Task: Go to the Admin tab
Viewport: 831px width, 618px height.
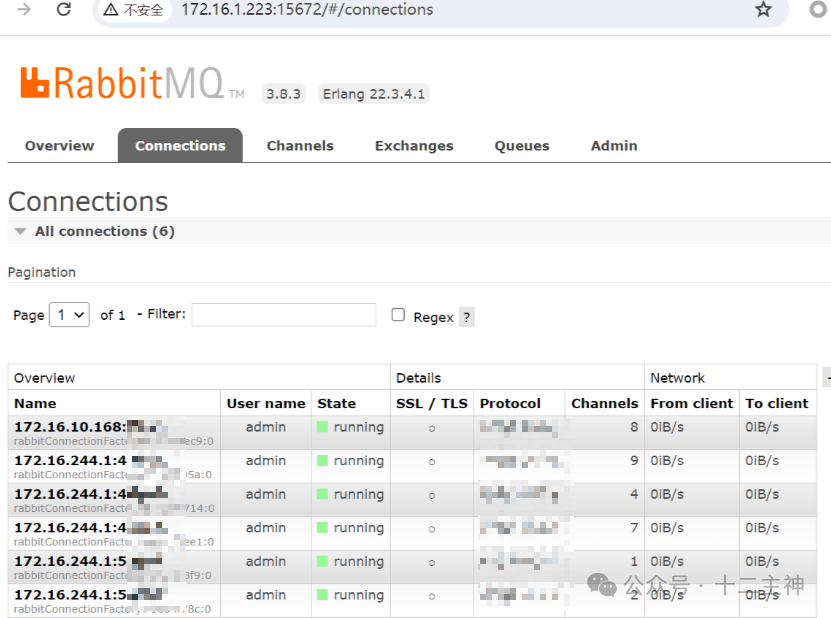Action: click(614, 146)
